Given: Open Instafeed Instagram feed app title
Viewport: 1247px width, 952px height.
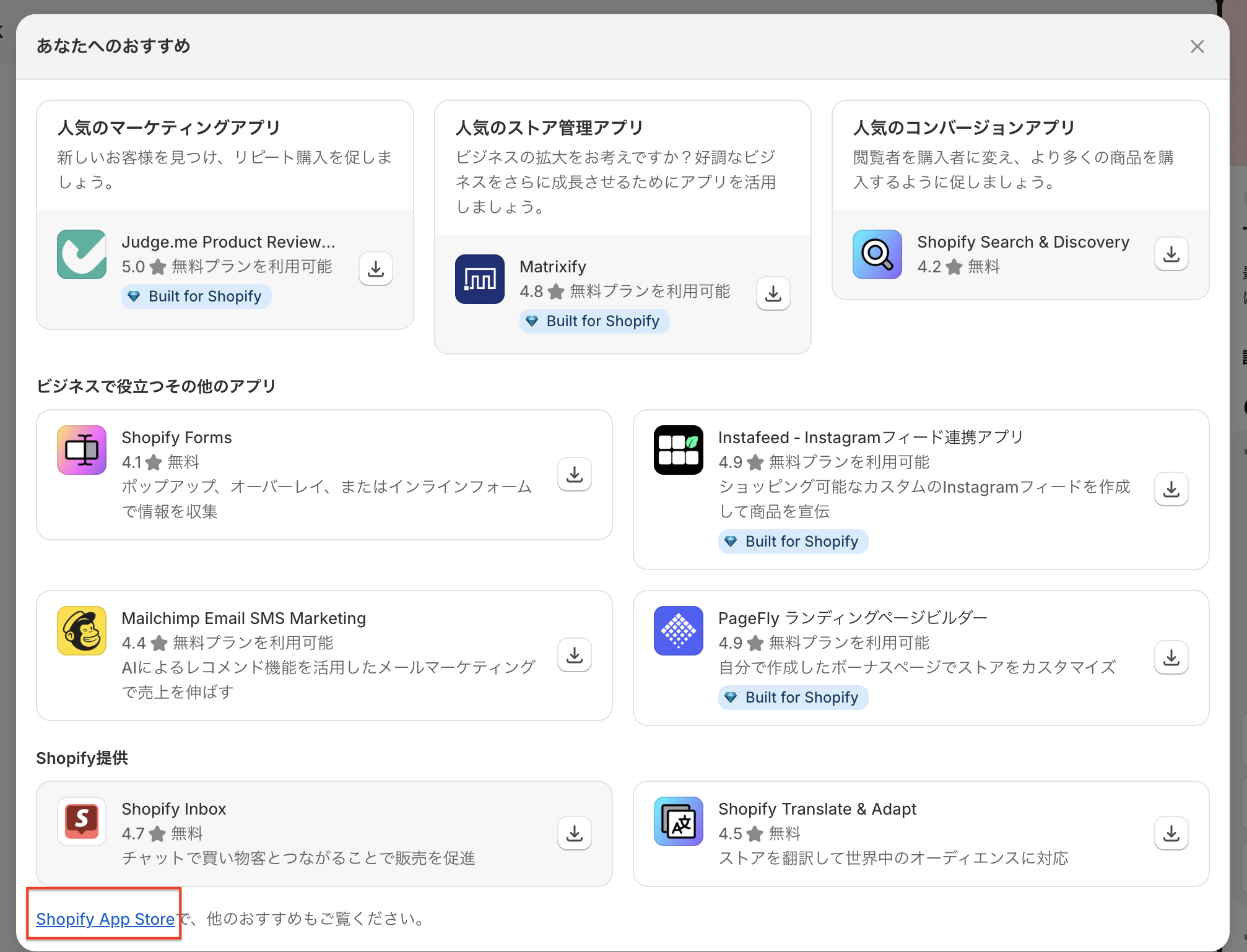Looking at the screenshot, I should 871,438.
